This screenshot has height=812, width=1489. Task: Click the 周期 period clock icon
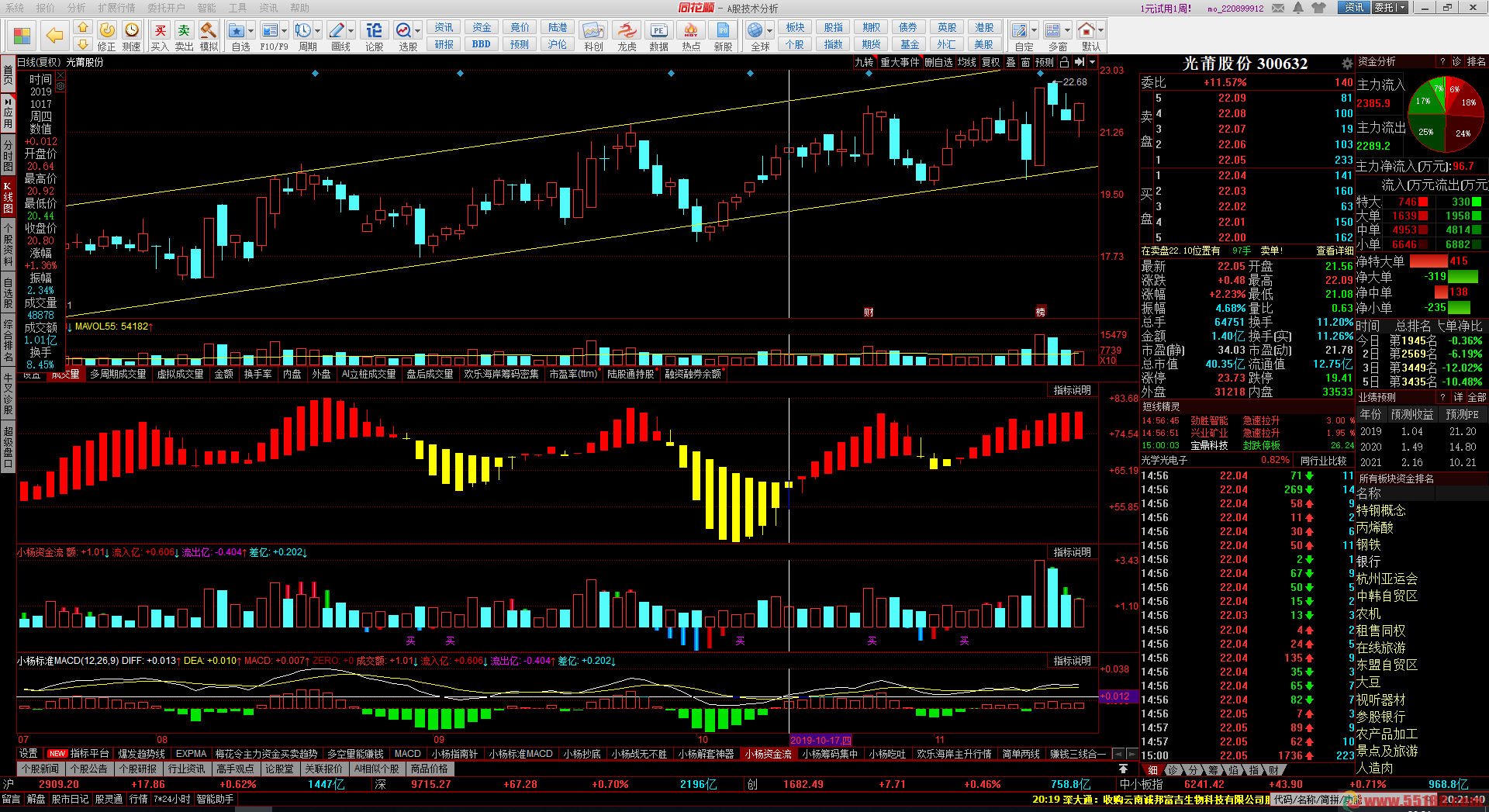point(302,30)
